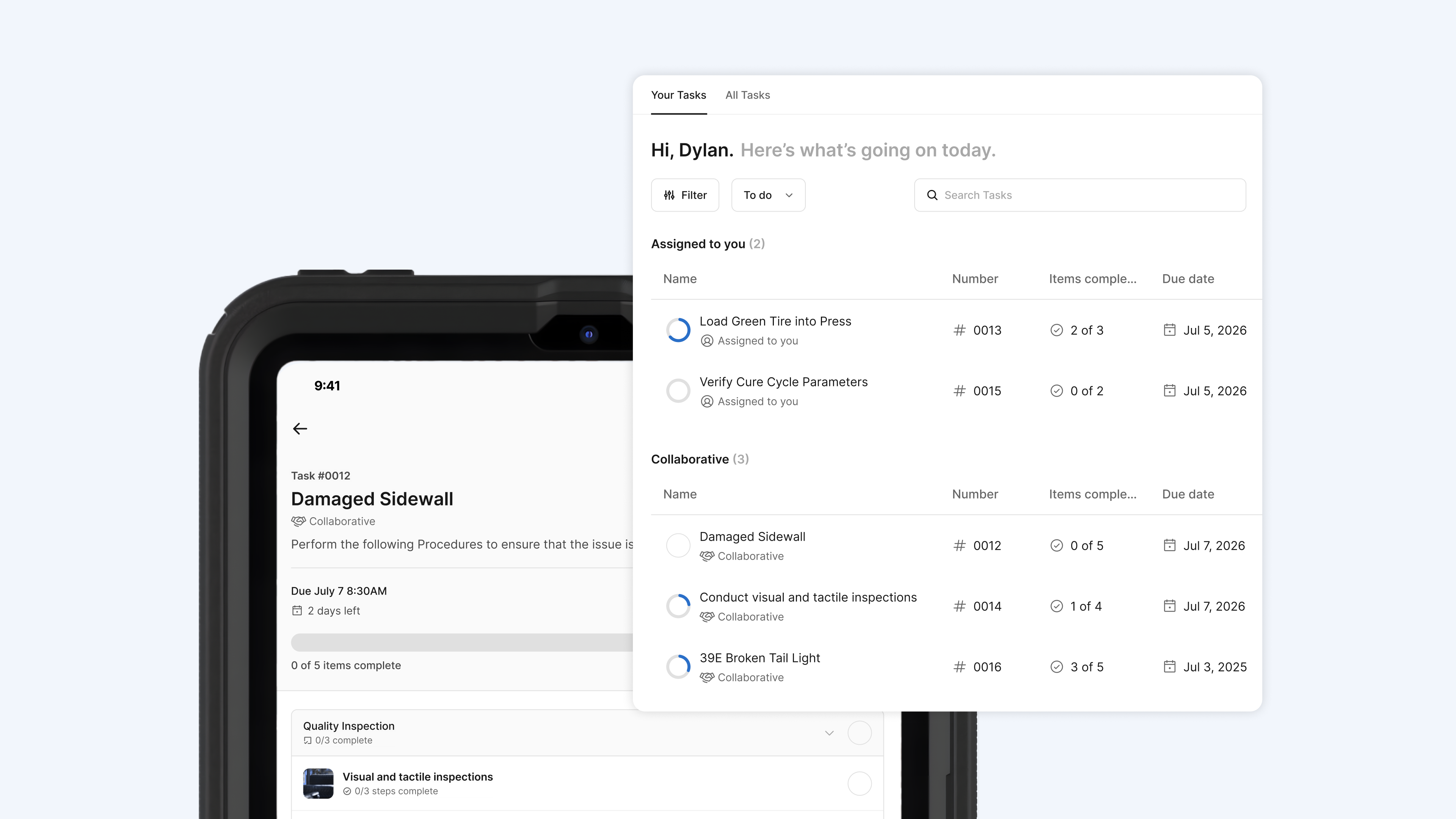Switch to the All Tasks tab
This screenshot has height=819, width=1456.
pos(747,95)
